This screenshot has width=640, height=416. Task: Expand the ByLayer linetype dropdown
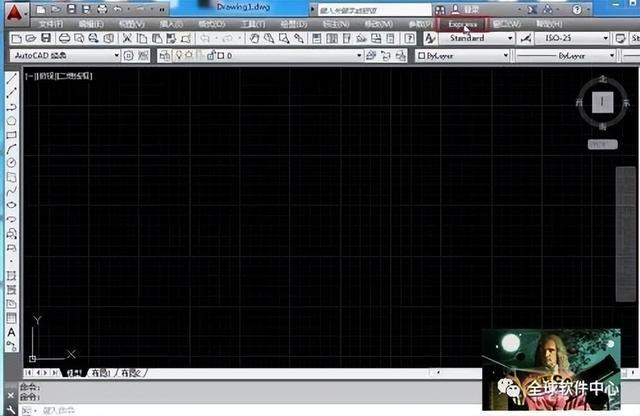[x=612, y=56]
